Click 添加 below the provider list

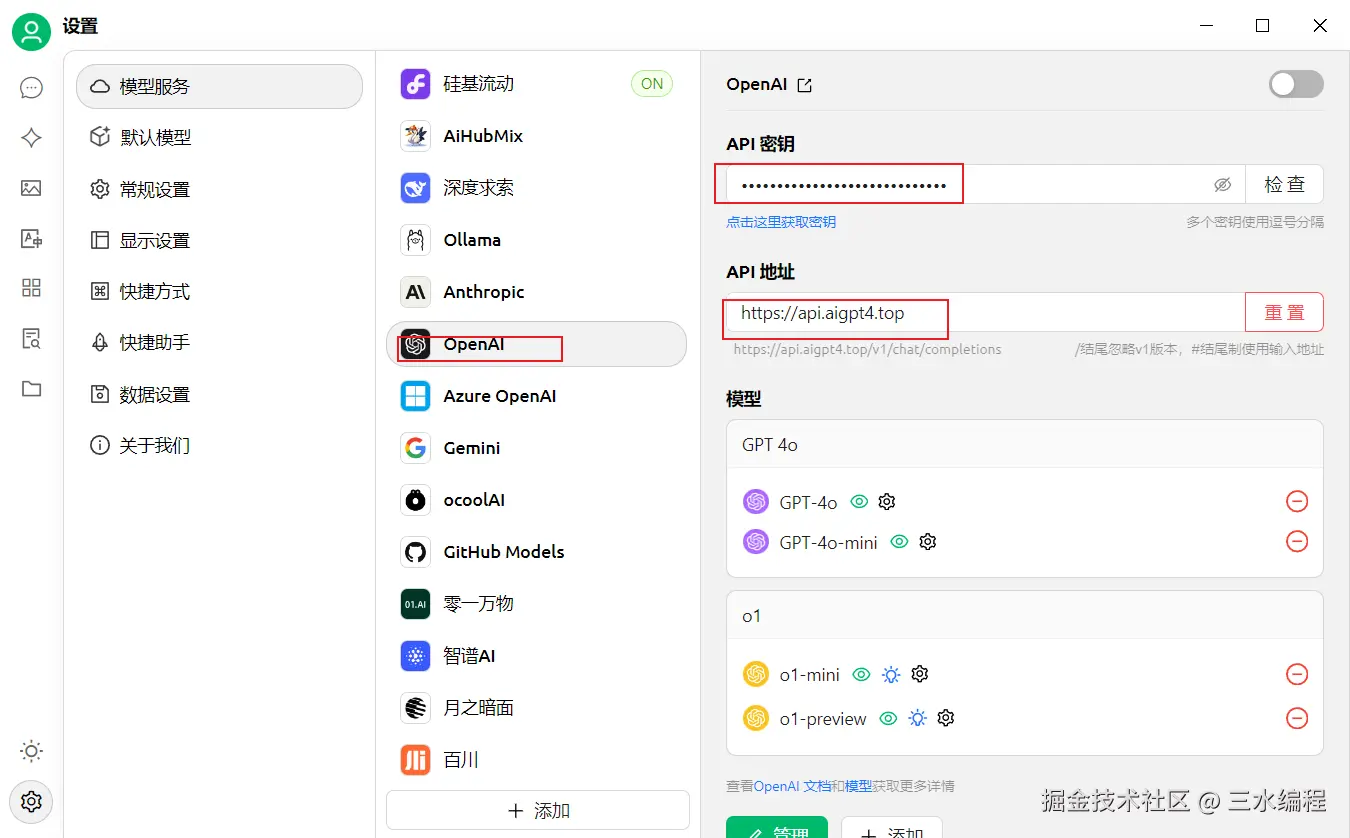click(x=538, y=810)
